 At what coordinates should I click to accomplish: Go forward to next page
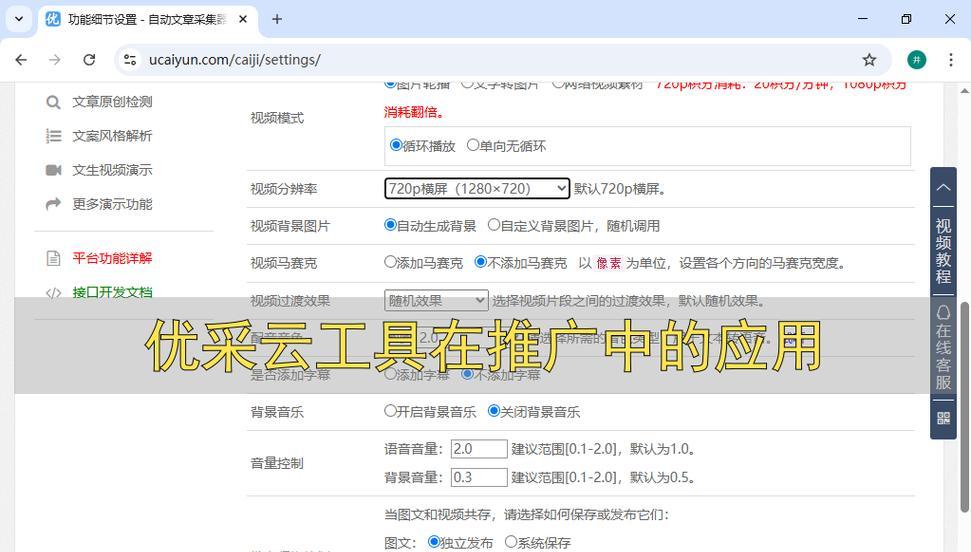click(x=55, y=59)
